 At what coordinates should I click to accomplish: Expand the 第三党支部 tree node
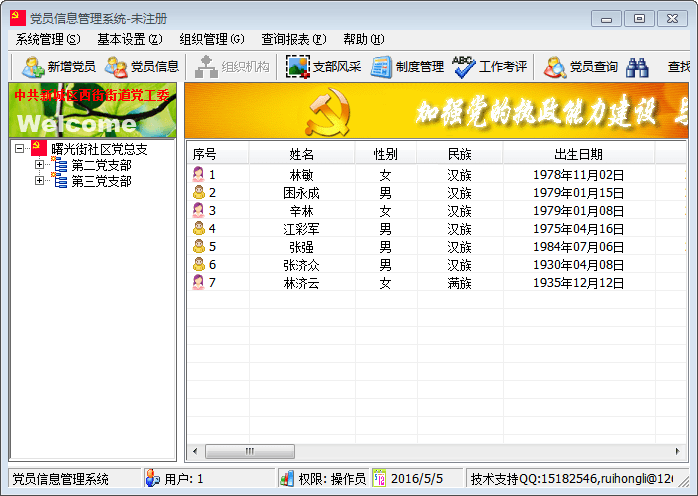tap(40, 181)
